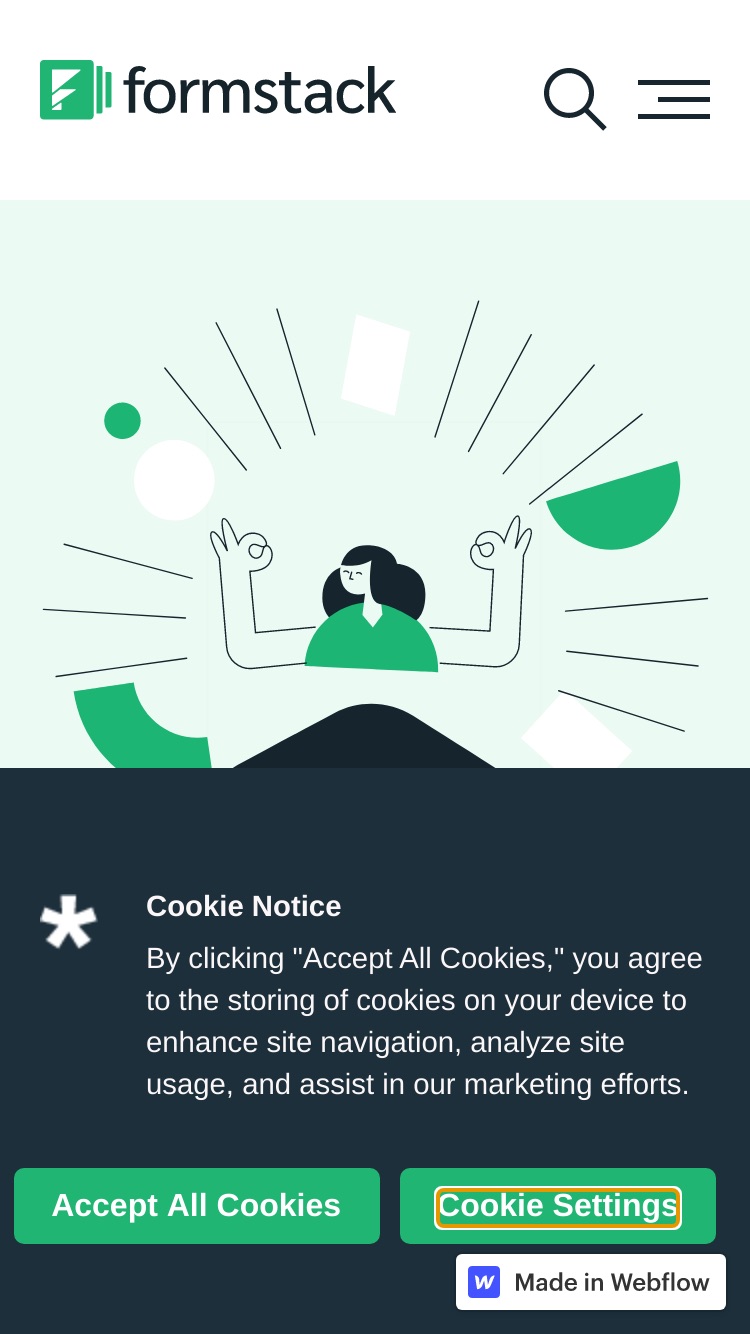Click the blue Webflow W icon

click(484, 1282)
